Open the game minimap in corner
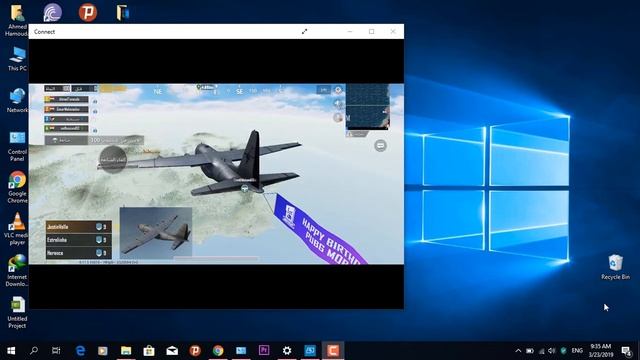 [367, 107]
